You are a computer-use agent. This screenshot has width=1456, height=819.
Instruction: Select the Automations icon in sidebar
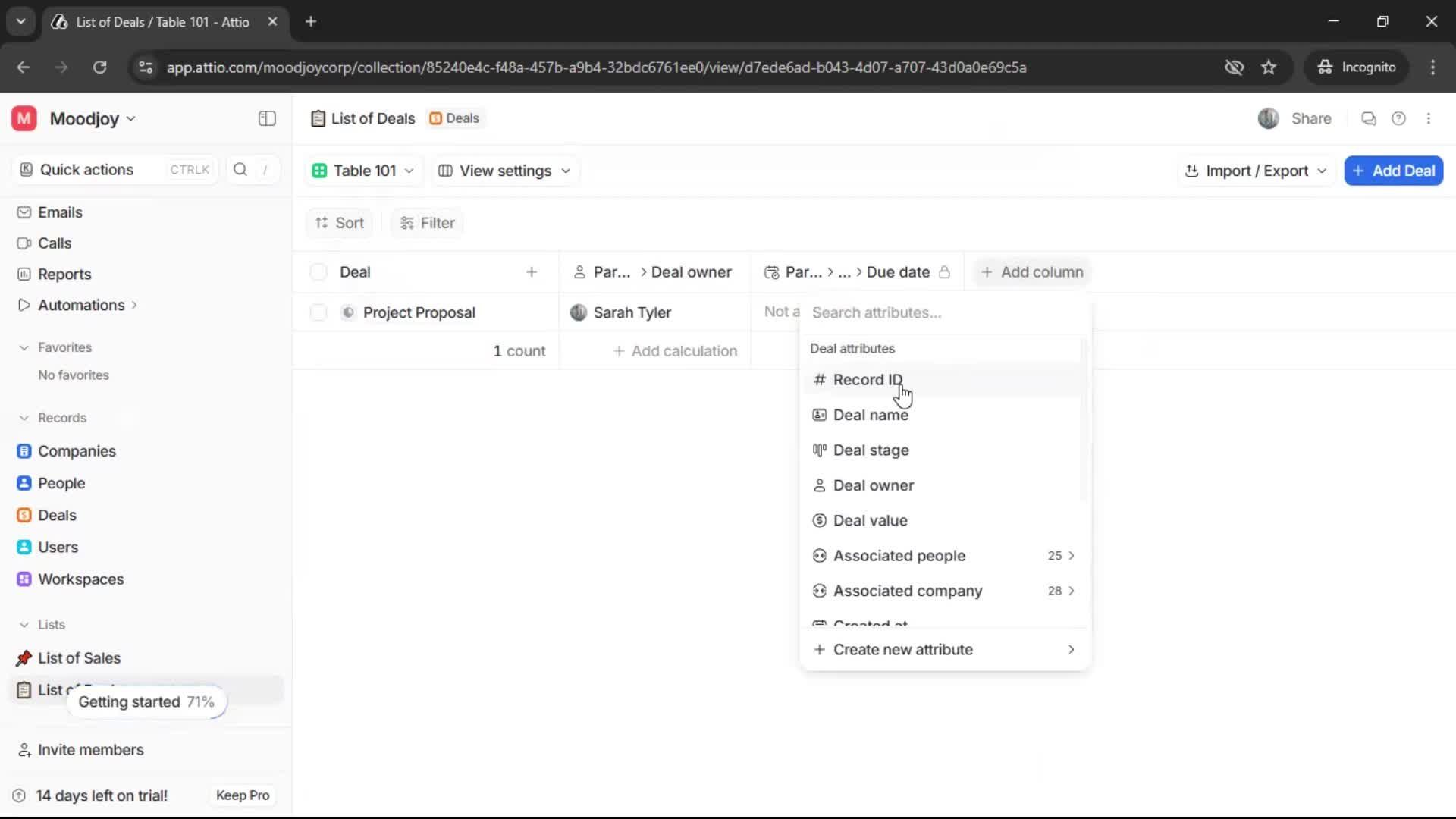[x=24, y=305]
